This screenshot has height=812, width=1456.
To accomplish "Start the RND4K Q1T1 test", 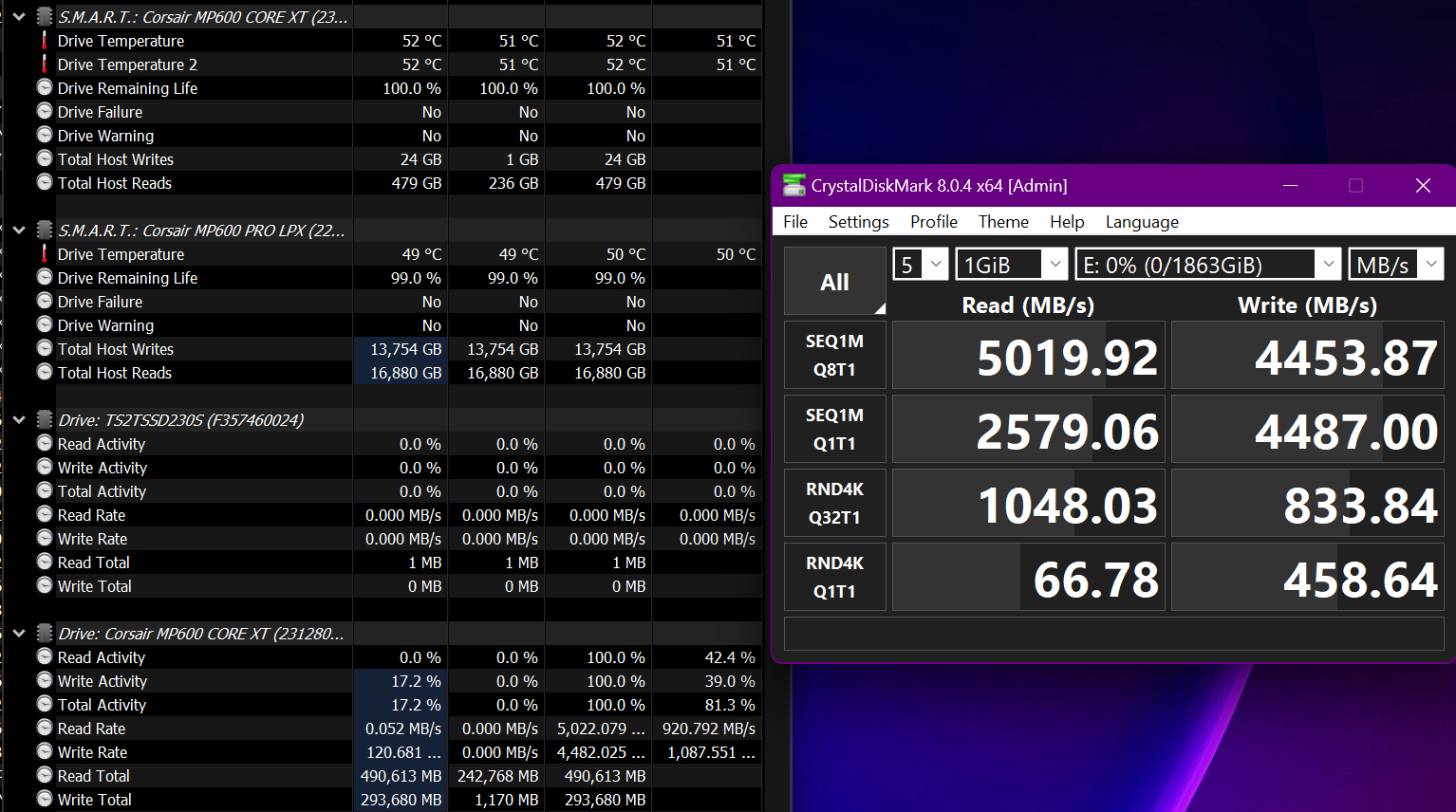I will pyautogui.click(x=835, y=577).
